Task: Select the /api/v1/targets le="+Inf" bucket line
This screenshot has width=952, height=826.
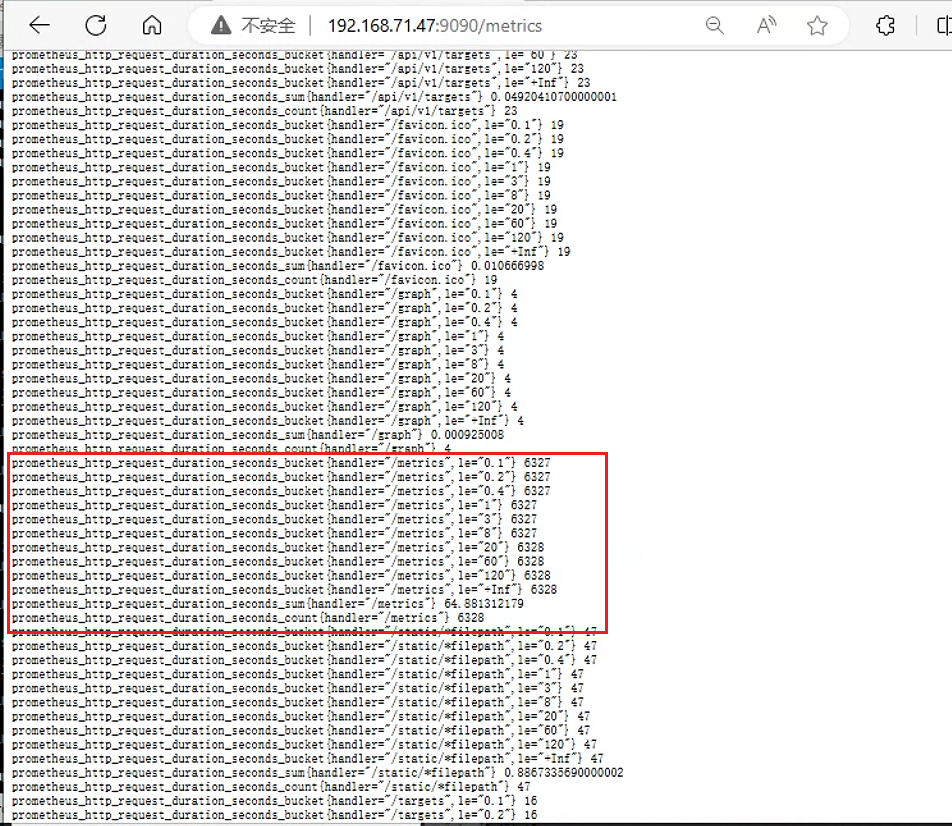Action: 301,83
